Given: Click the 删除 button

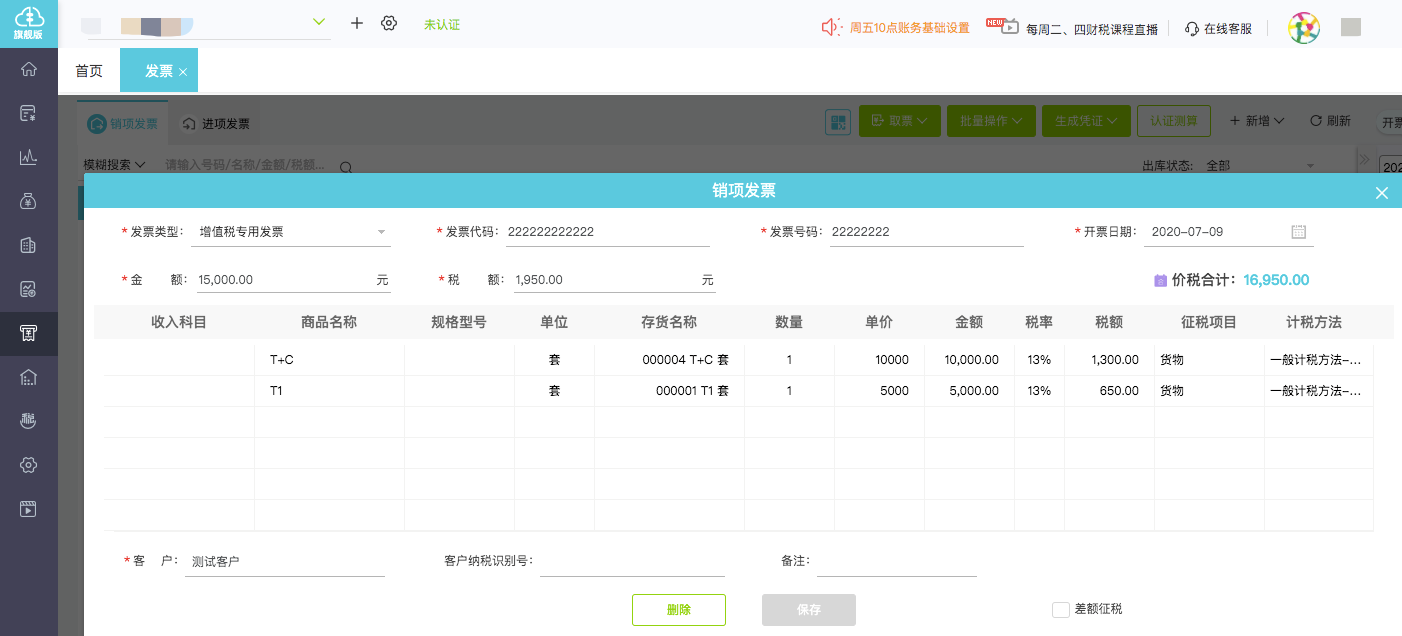Looking at the screenshot, I should (x=678, y=610).
